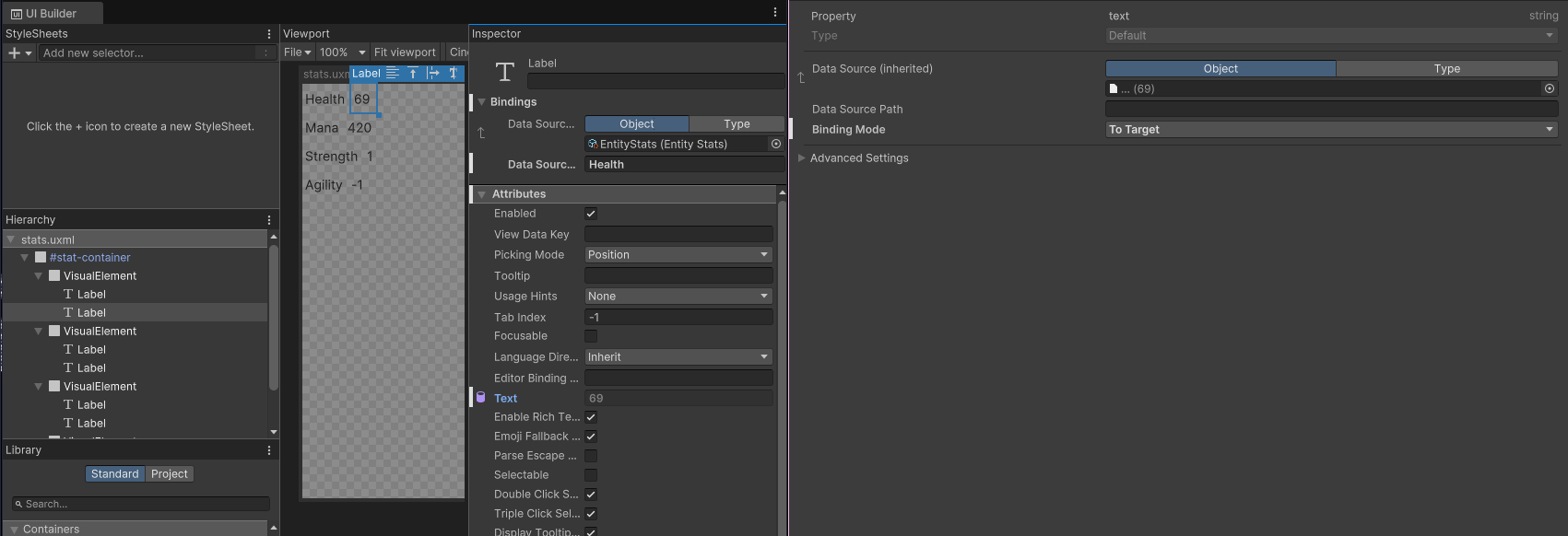Screen dimensions: 1568x536
Task: Open the File menu in Viewport toolbar
Action: coord(297,52)
